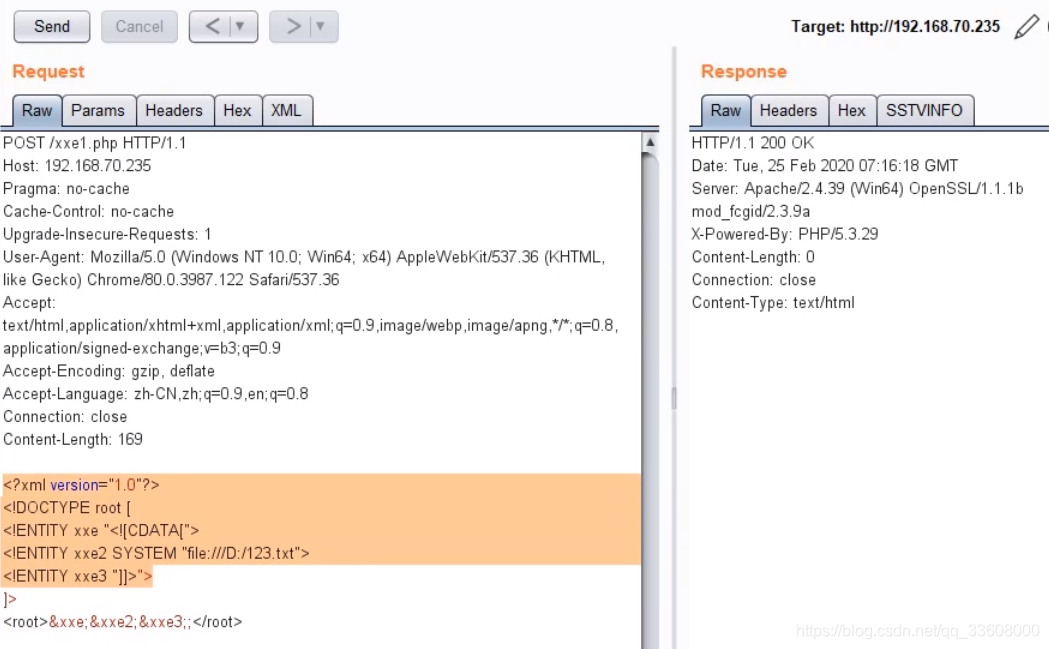Click the Cache-Control: no-cache line

point(88,211)
